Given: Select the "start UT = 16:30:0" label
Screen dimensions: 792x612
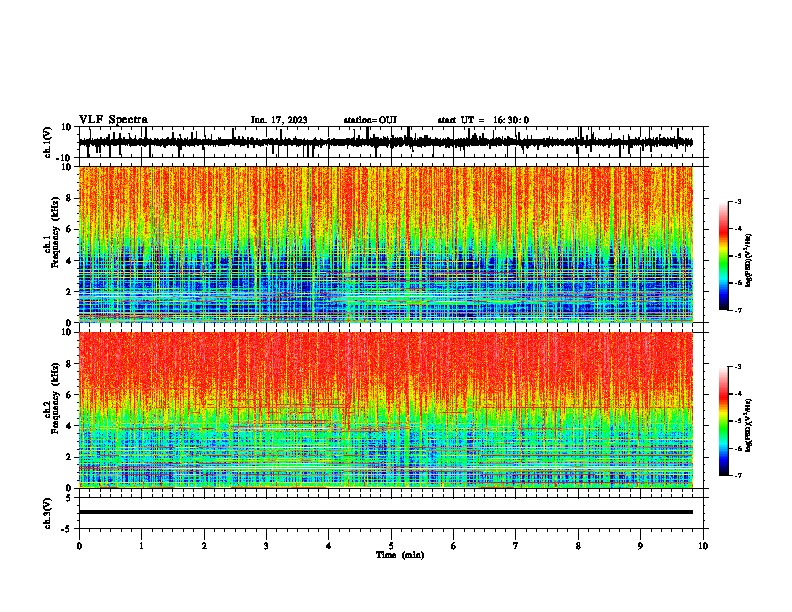Looking at the screenshot, I should [x=483, y=120].
